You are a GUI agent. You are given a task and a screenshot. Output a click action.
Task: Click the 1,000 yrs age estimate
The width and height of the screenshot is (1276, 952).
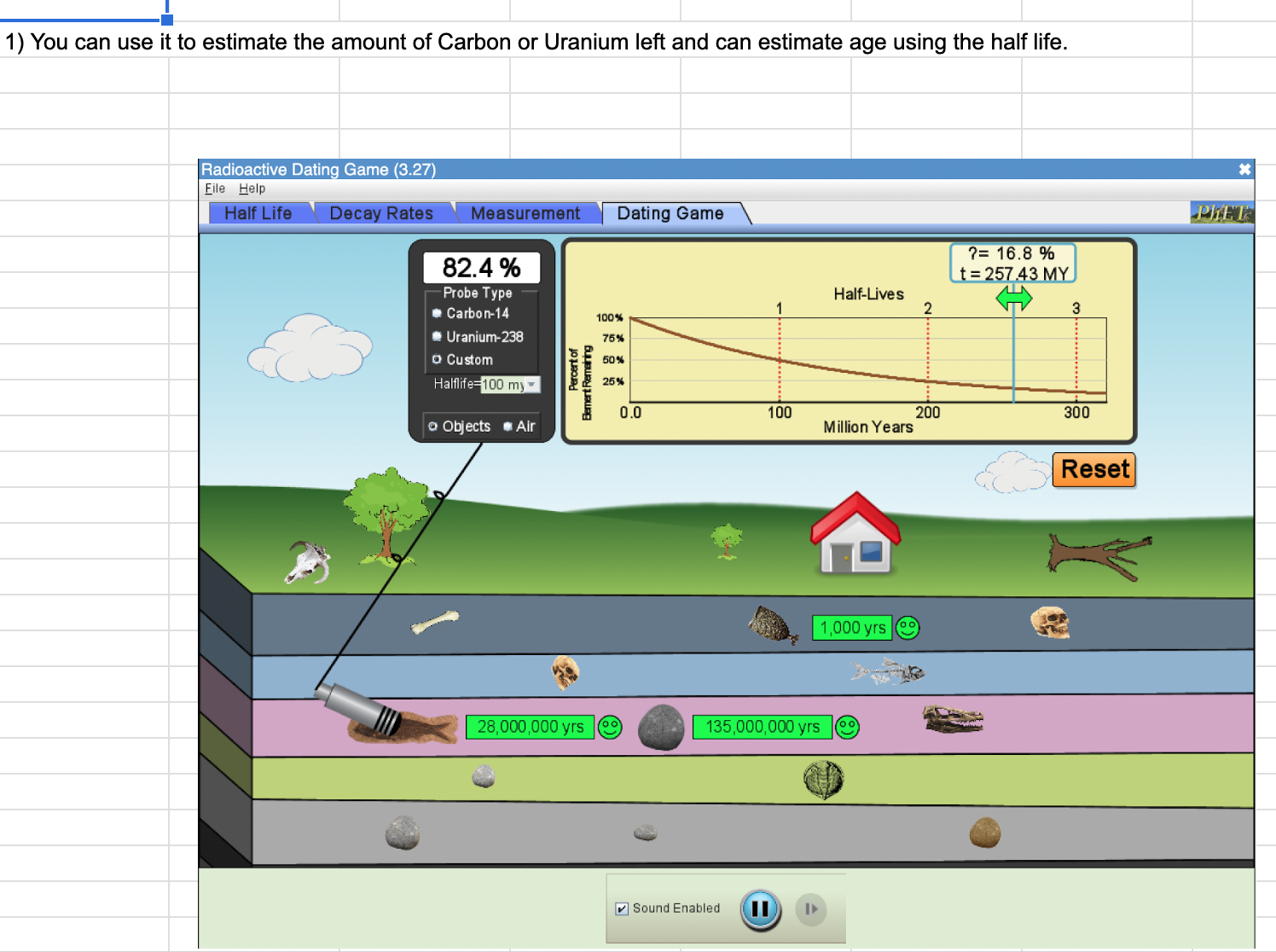click(853, 628)
